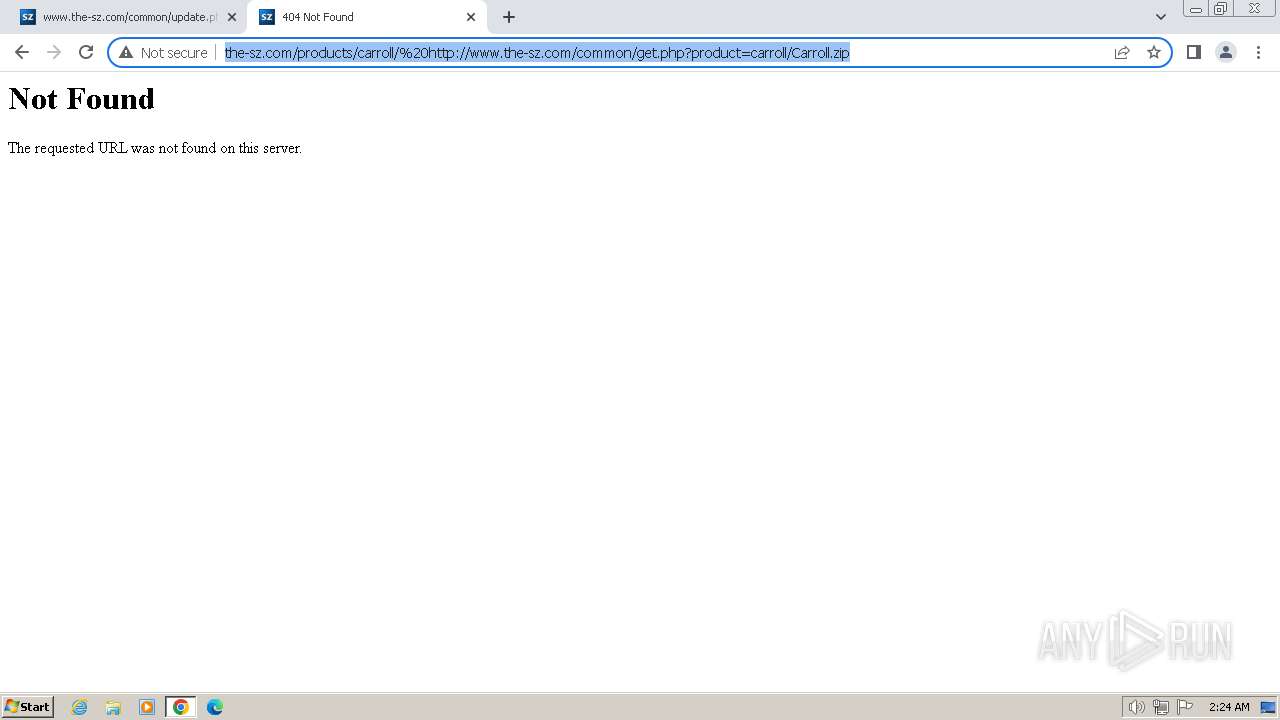The image size is (1280, 720).
Task: Open Microsoft Edge from the taskbar
Action: 215,707
